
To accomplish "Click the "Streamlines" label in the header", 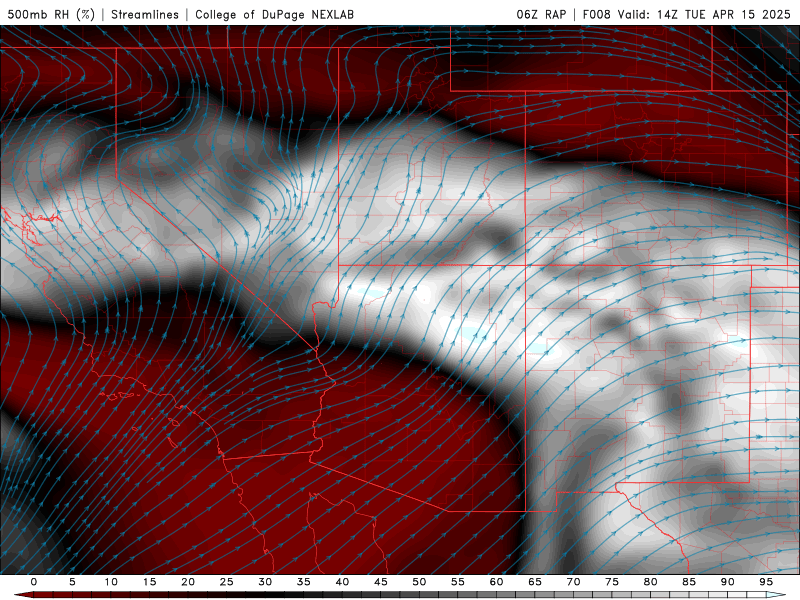I will click(145, 14).
